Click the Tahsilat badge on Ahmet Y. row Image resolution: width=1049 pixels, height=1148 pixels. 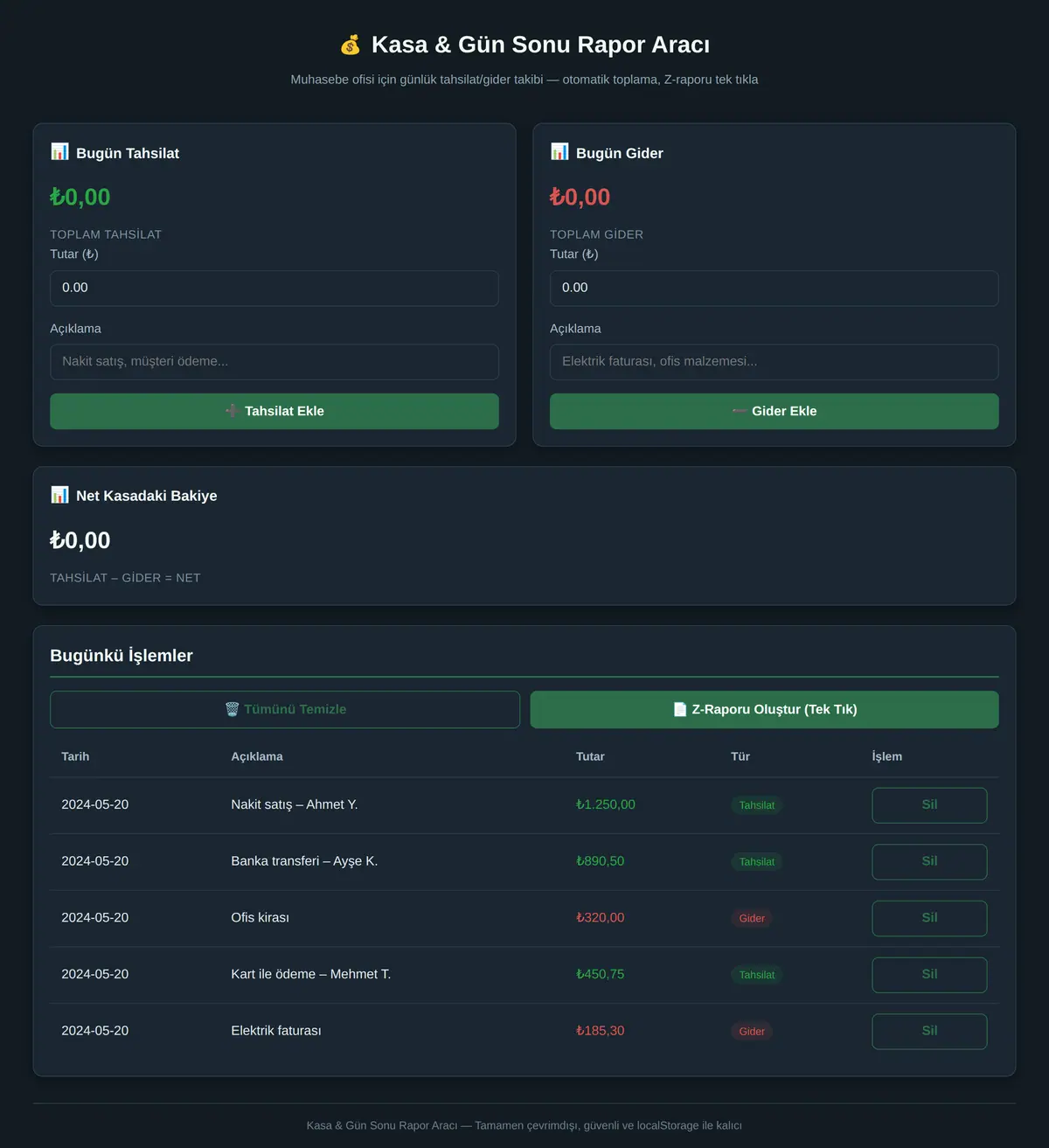(x=757, y=805)
